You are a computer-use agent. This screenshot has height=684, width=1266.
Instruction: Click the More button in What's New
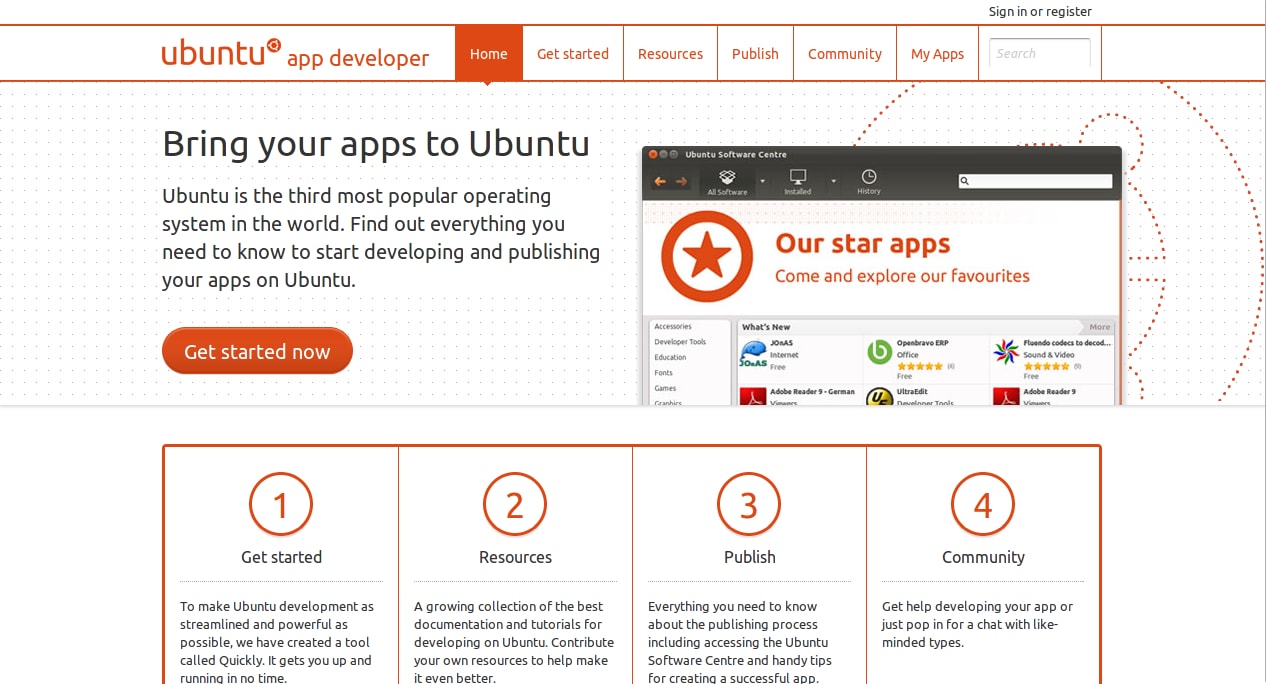[x=1099, y=327]
